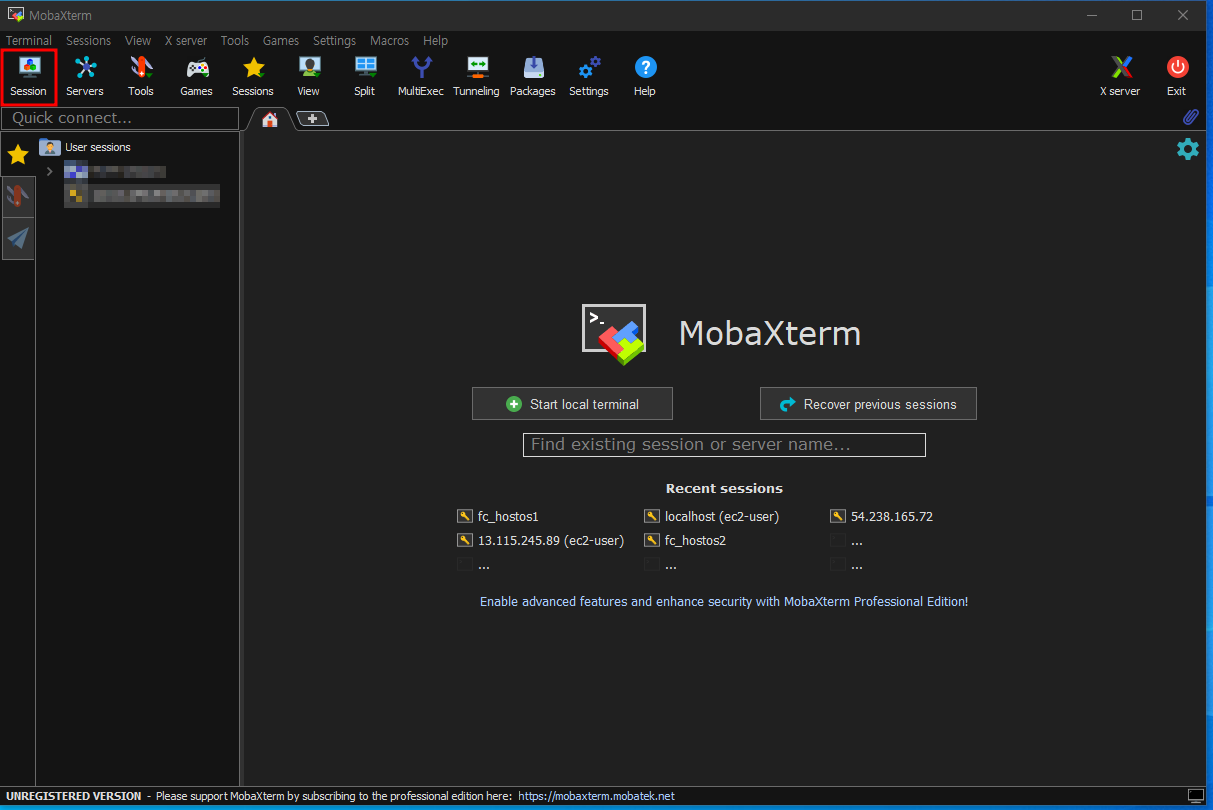
Task: Open recent session fc_hostos2
Action: coord(685,541)
